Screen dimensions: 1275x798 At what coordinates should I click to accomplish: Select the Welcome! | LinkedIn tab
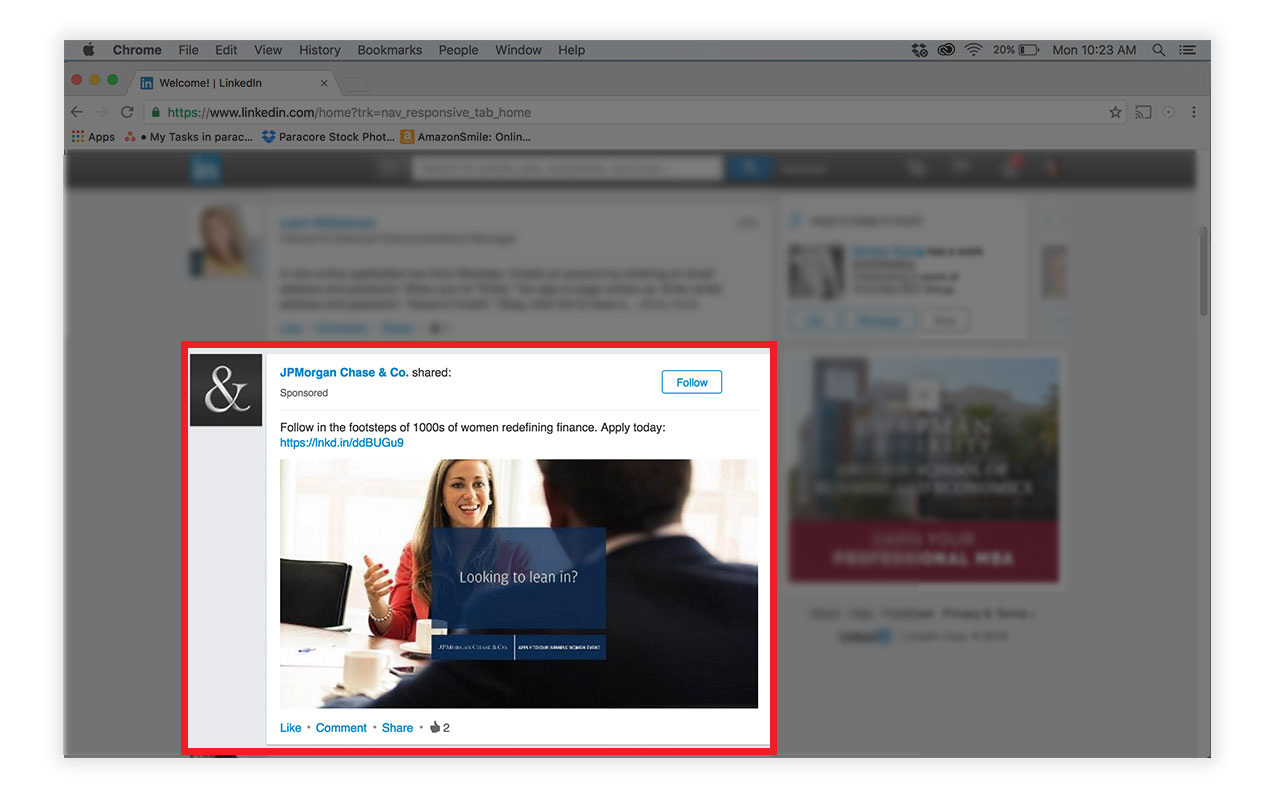[235, 82]
